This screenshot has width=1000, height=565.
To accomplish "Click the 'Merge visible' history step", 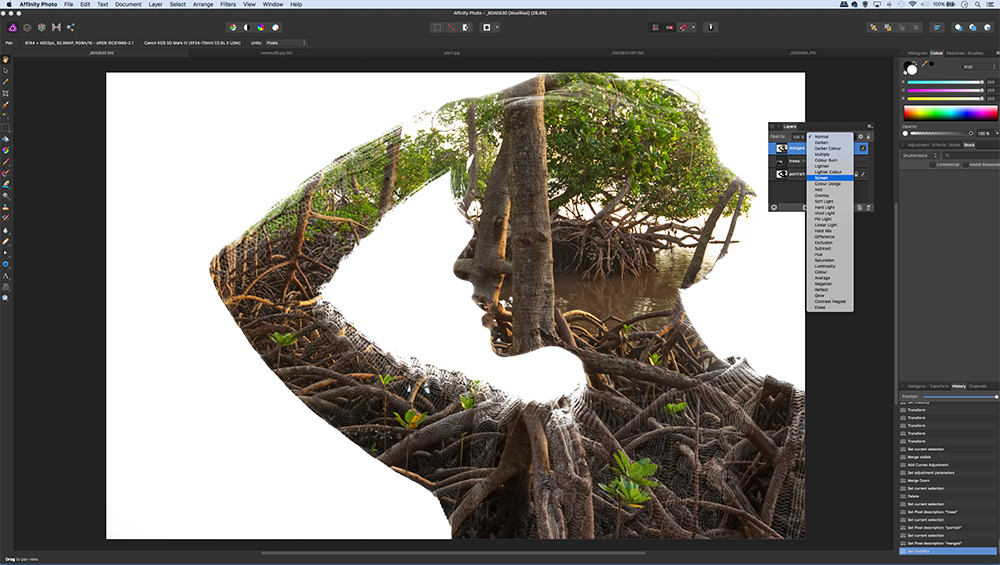I will point(948,457).
